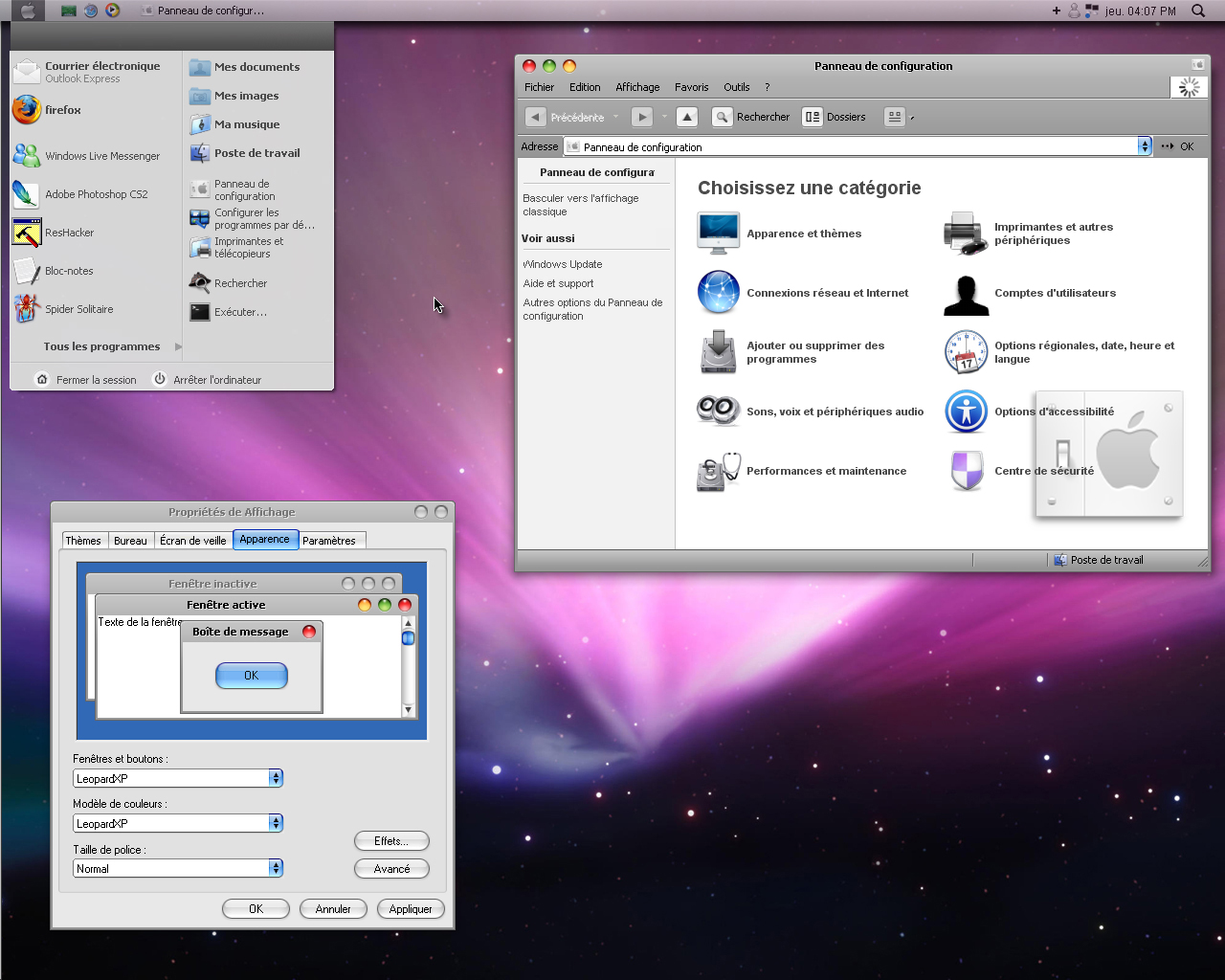Click the preview window's vertical scrollbar
Viewport: 1225px width, 980px height.
click(408, 670)
